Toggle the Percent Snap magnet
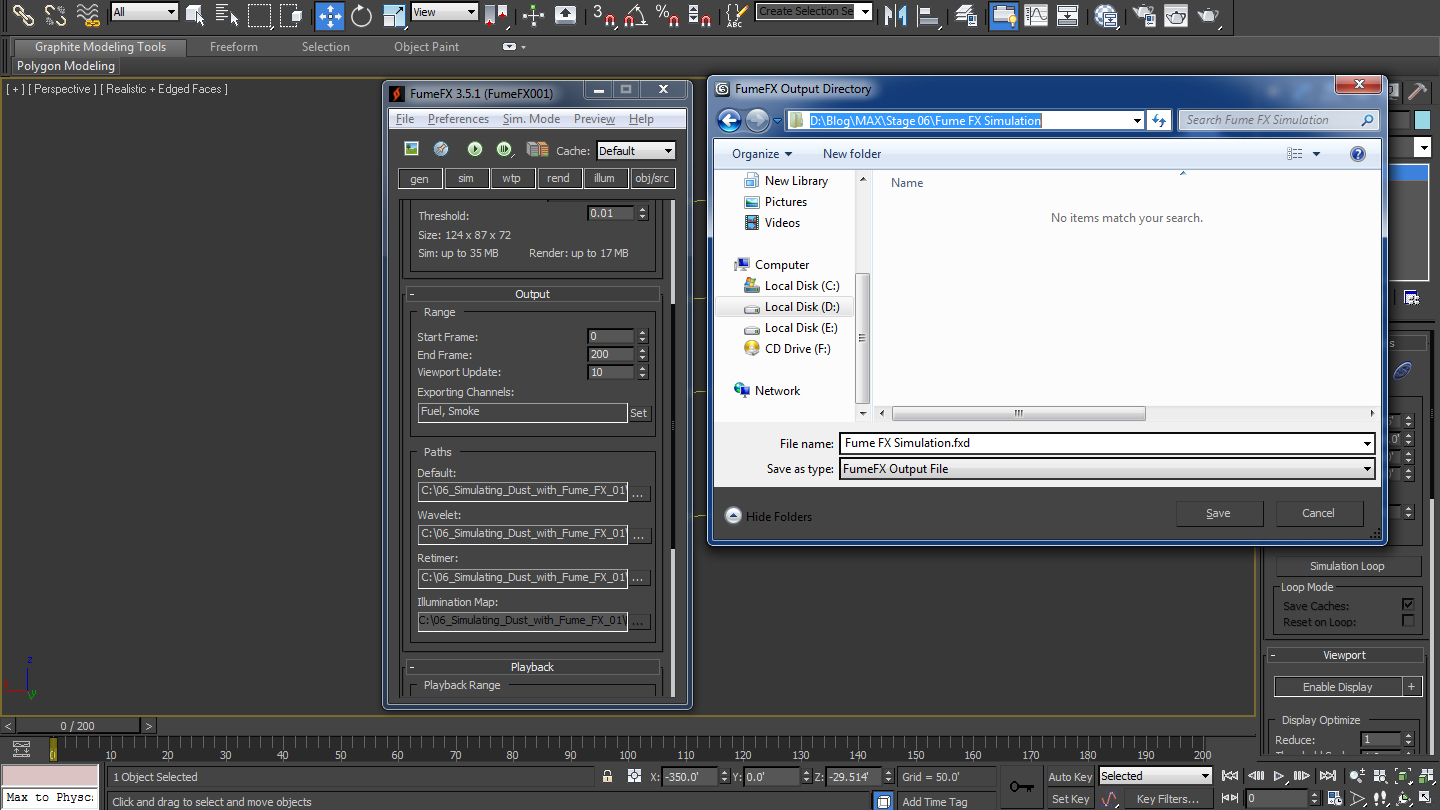 [666, 15]
